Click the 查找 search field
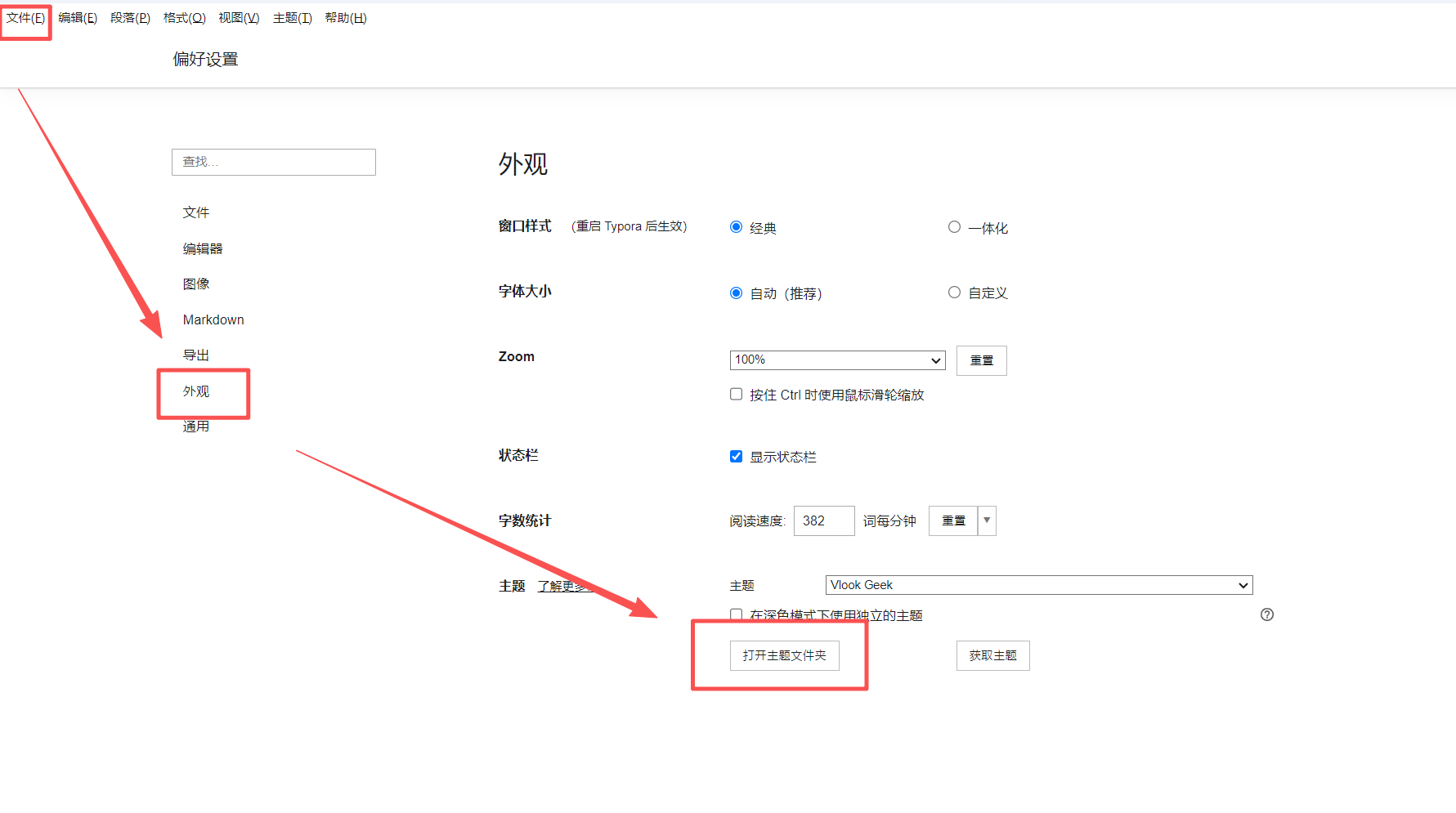Image resolution: width=1456 pixels, height=813 pixels. click(x=273, y=162)
